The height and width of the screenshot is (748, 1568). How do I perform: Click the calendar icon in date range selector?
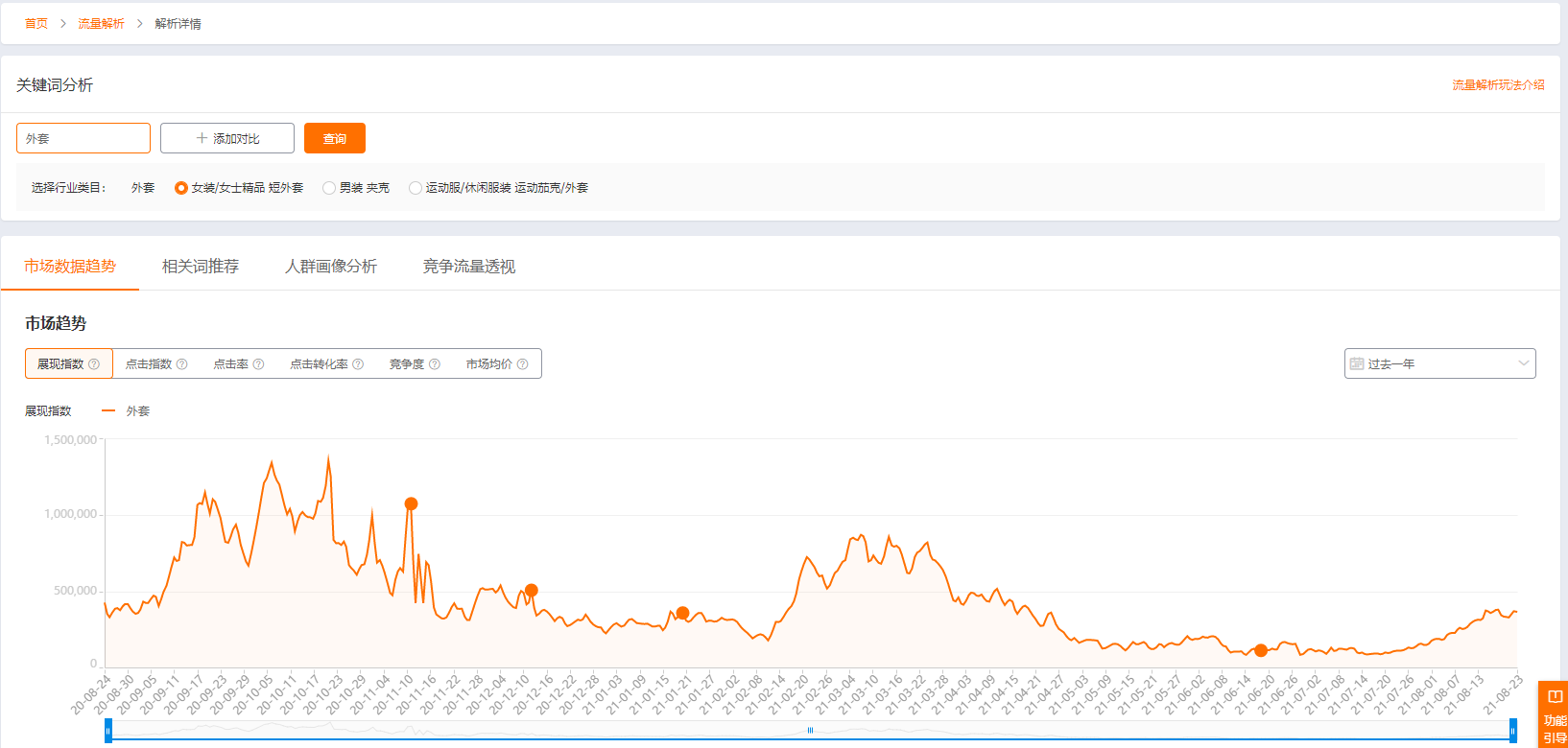1357,363
